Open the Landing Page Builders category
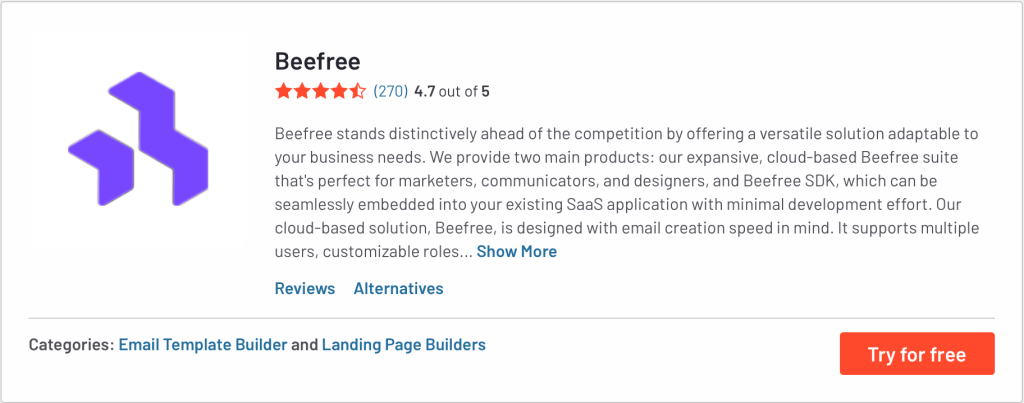 click(x=404, y=344)
